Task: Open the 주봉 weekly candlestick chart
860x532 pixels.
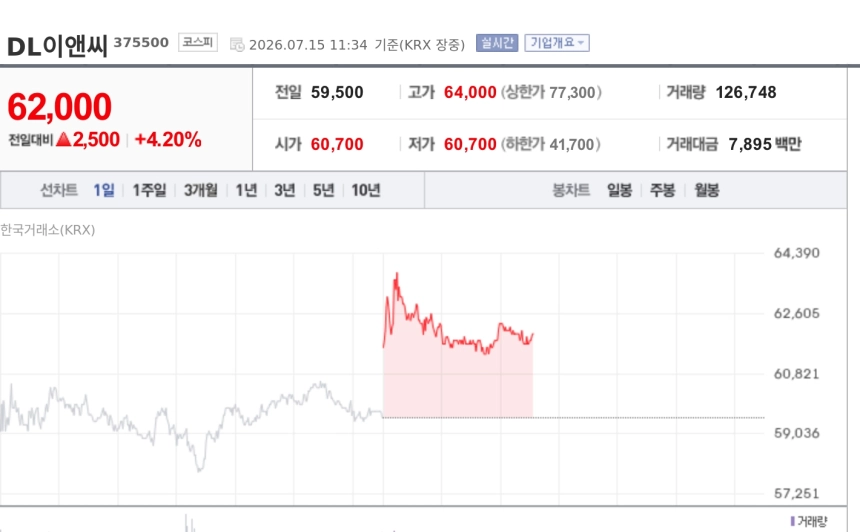Action: pos(663,190)
